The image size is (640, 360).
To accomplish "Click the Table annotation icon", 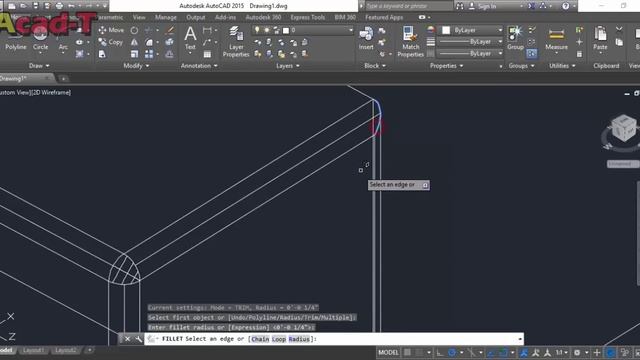I will coord(207,54).
